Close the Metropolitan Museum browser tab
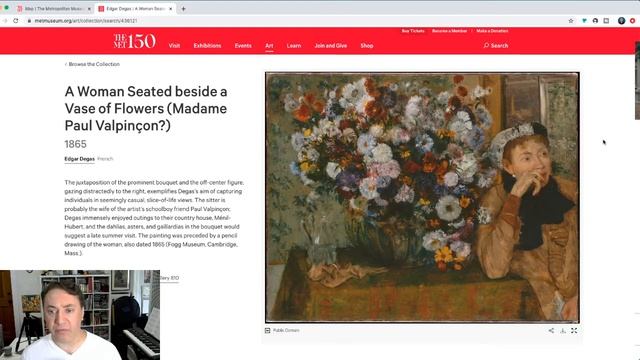The image size is (640, 360). (89, 9)
